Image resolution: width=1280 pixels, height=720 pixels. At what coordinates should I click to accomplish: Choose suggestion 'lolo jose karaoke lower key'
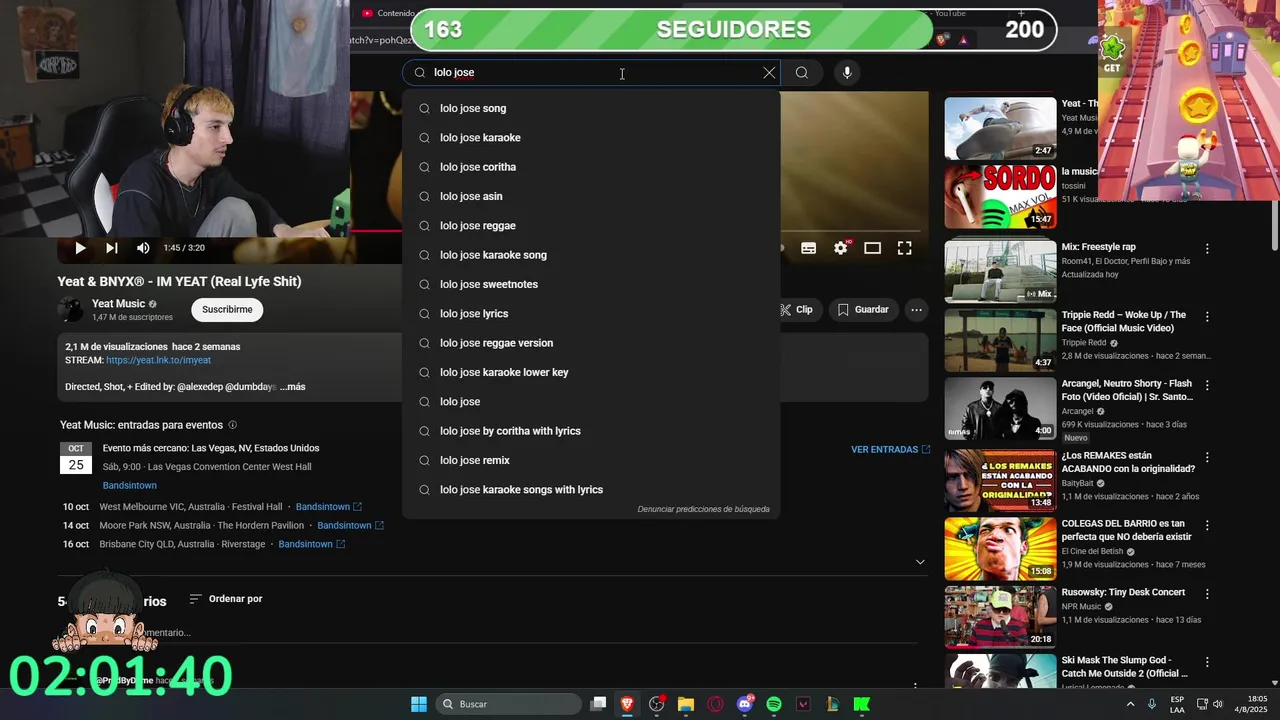point(590,372)
